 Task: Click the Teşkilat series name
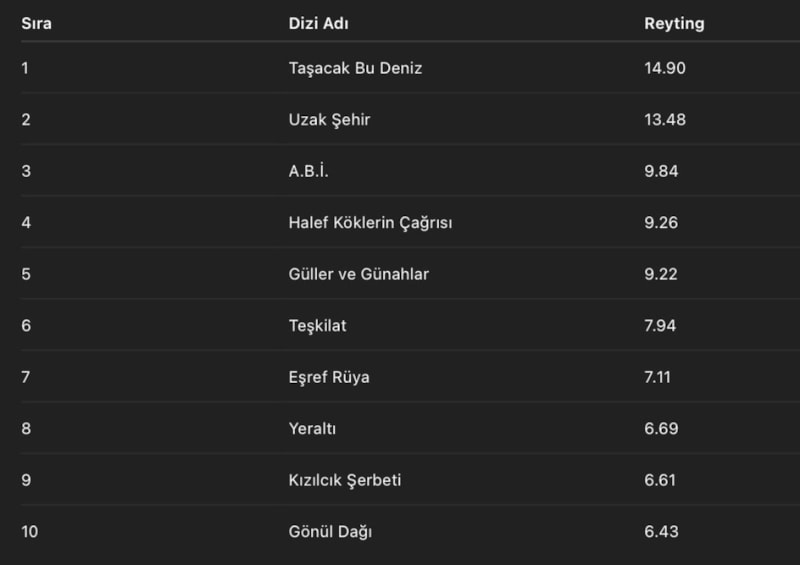tap(317, 325)
